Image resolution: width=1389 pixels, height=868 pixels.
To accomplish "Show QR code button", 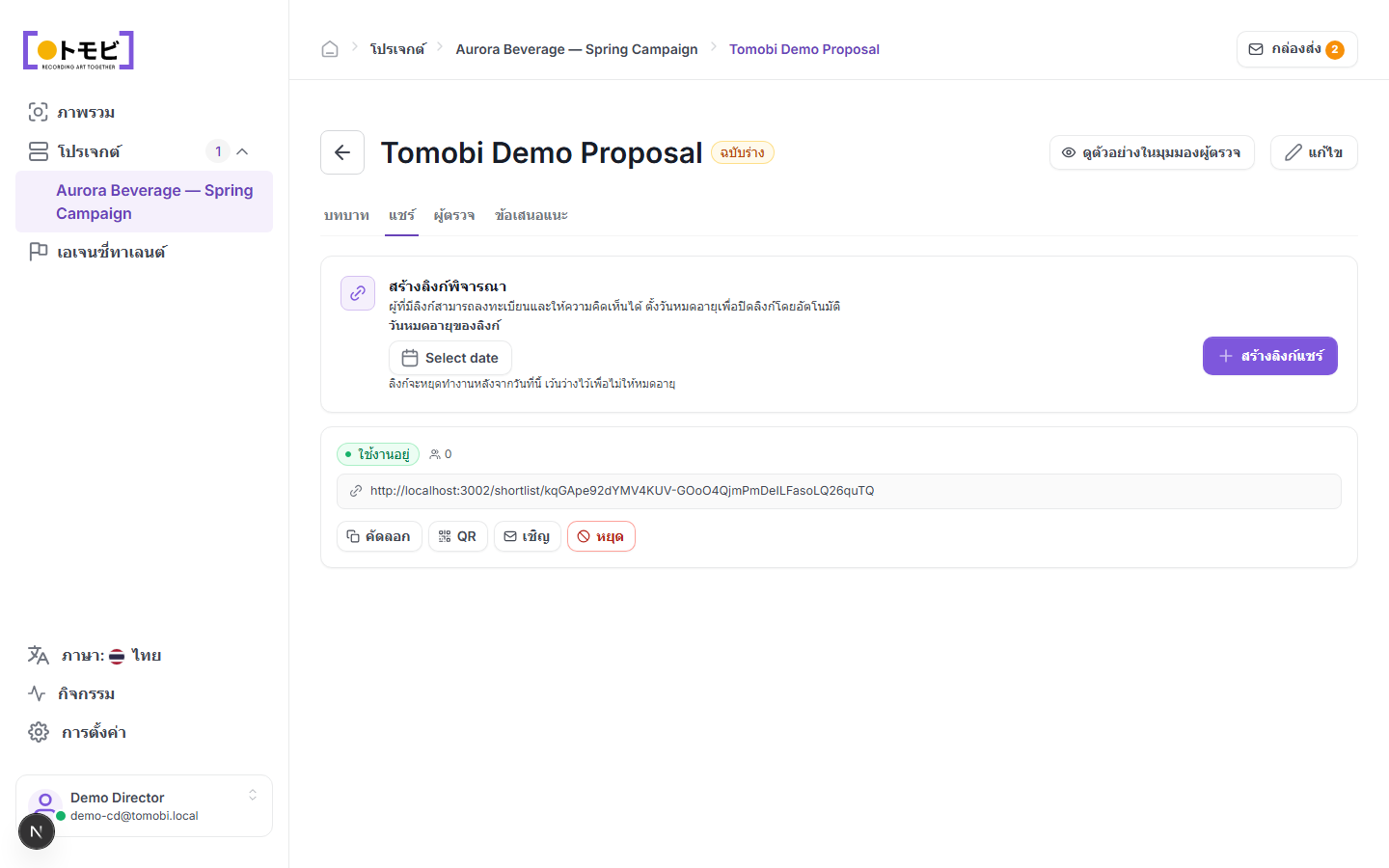I will pos(458,536).
